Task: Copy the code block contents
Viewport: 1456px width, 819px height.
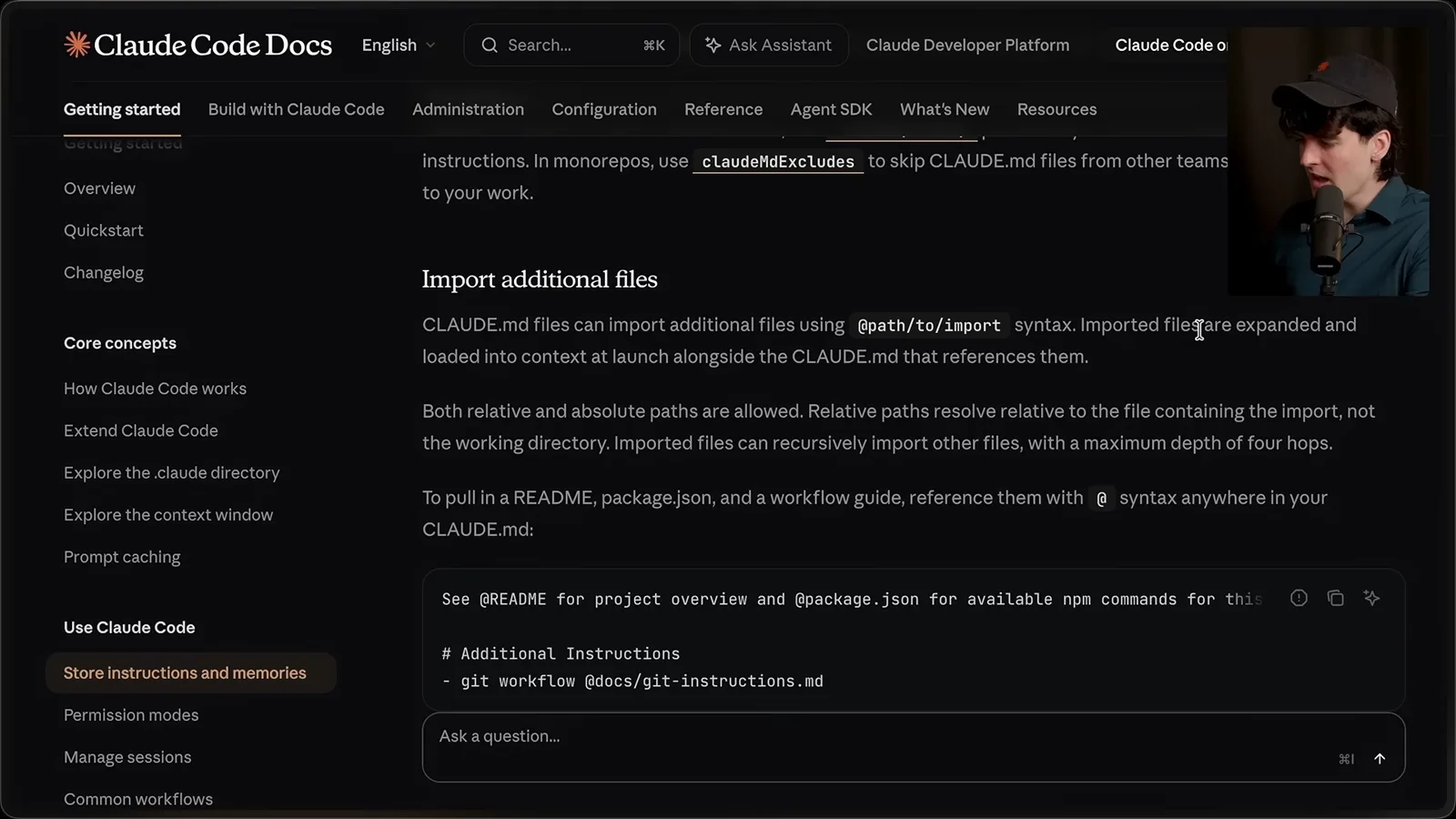Action: [1335, 598]
